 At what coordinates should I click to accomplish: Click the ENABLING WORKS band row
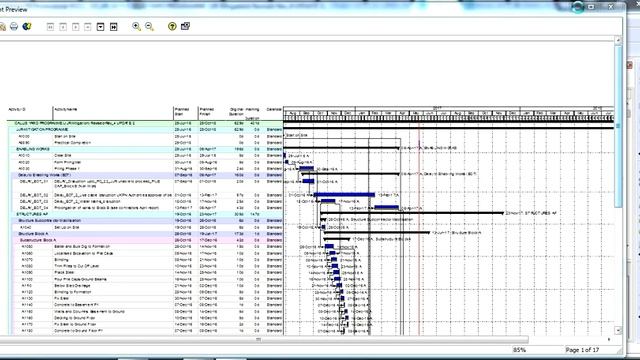pyautogui.click(x=146, y=149)
